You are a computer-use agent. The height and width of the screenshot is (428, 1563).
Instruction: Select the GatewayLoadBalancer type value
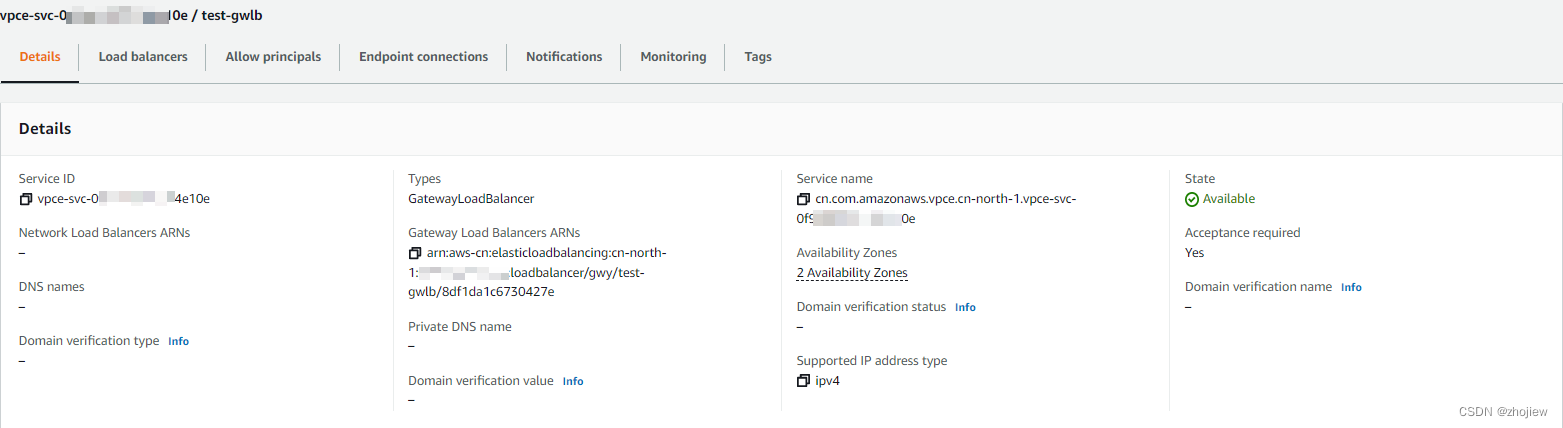pos(471,199)
